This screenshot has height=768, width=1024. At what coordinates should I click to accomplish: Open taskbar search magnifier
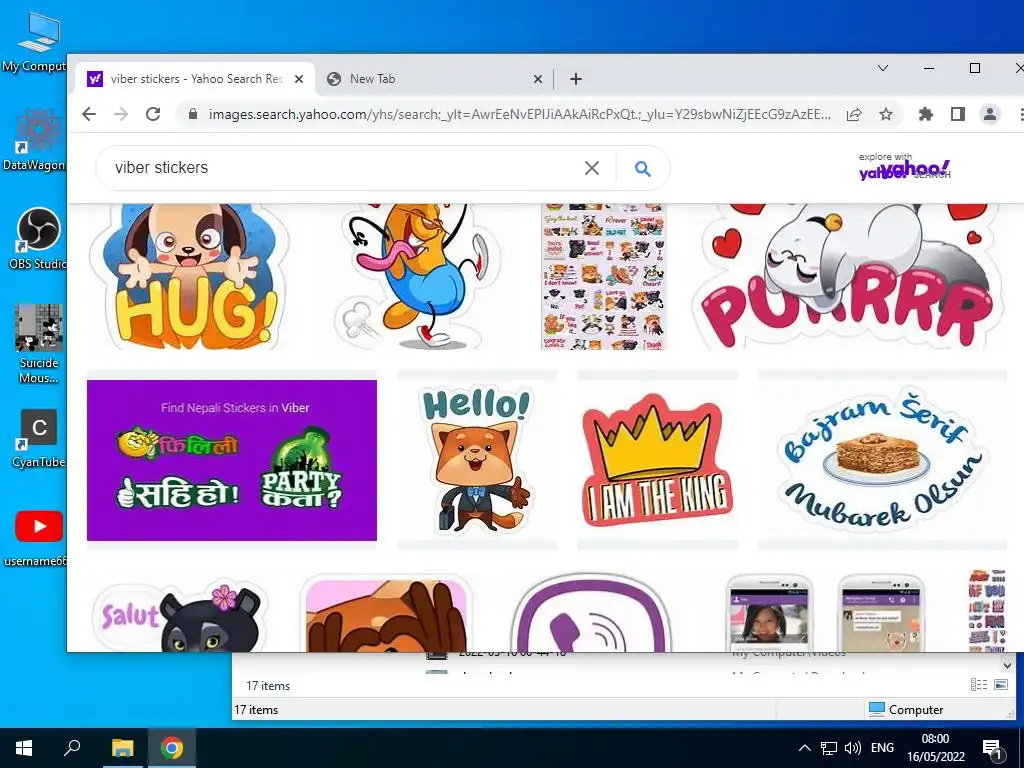click(72, 748)
